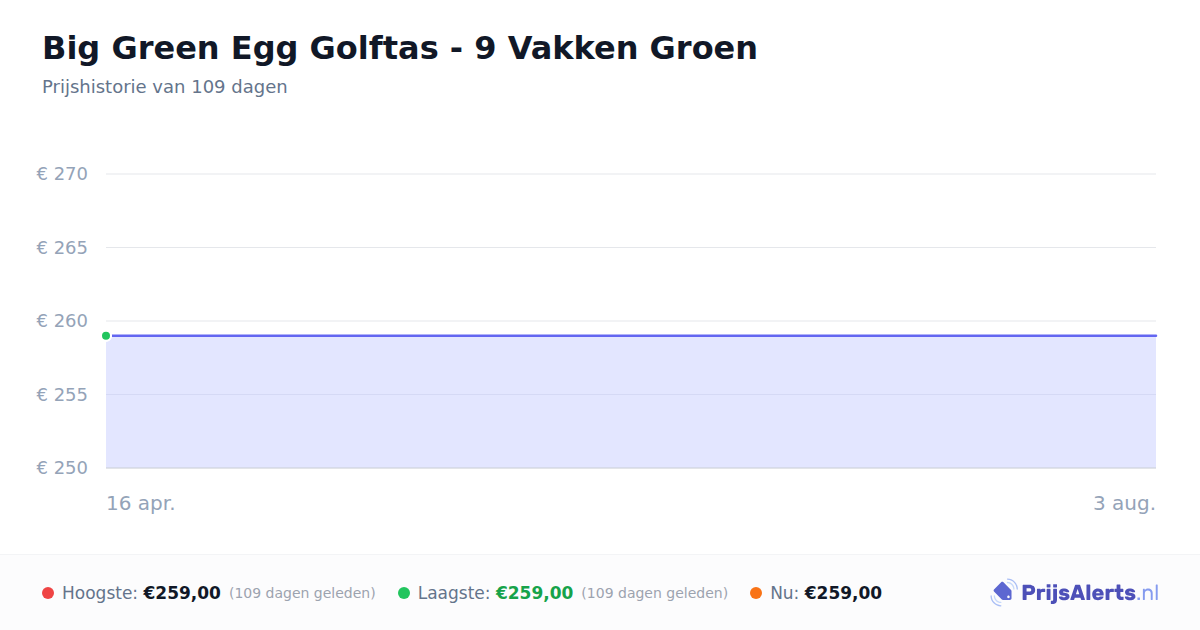Click the € 255 axis label
Viewport: 1200px width, 630px height.
tap(62, 395)
